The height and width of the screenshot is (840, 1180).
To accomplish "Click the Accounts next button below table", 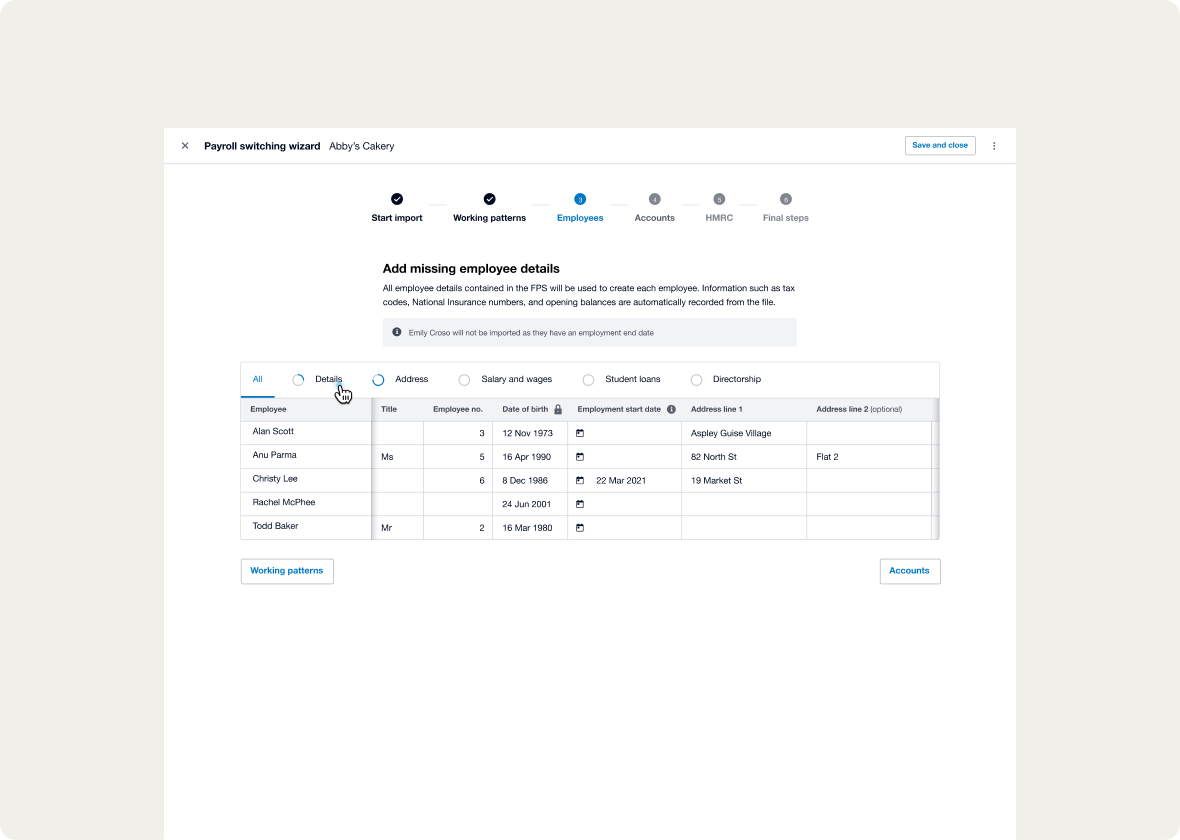I will point(909,571).
